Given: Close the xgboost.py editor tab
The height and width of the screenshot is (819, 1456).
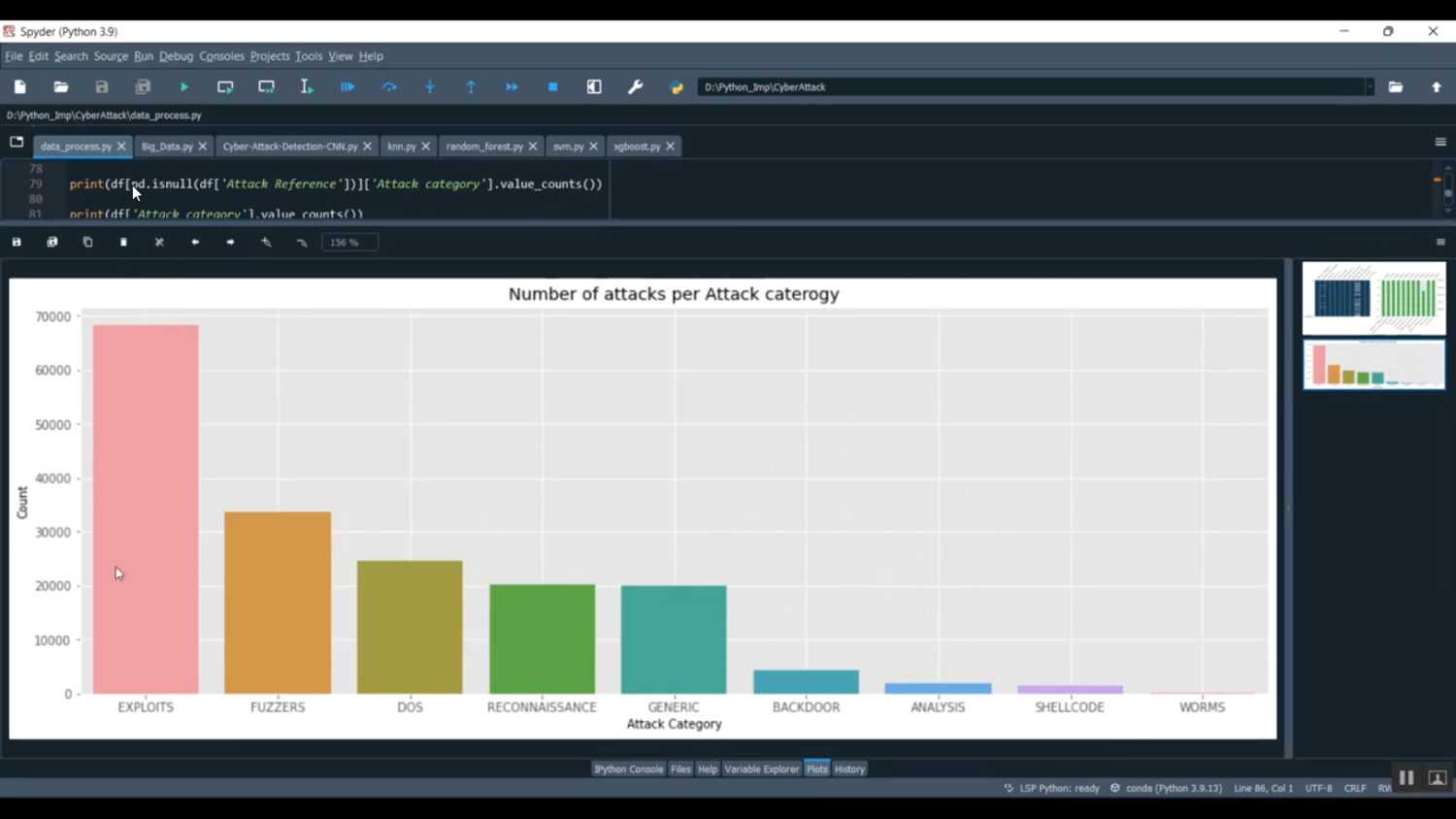Looking at the screenshot, I should tap(670, 147).
